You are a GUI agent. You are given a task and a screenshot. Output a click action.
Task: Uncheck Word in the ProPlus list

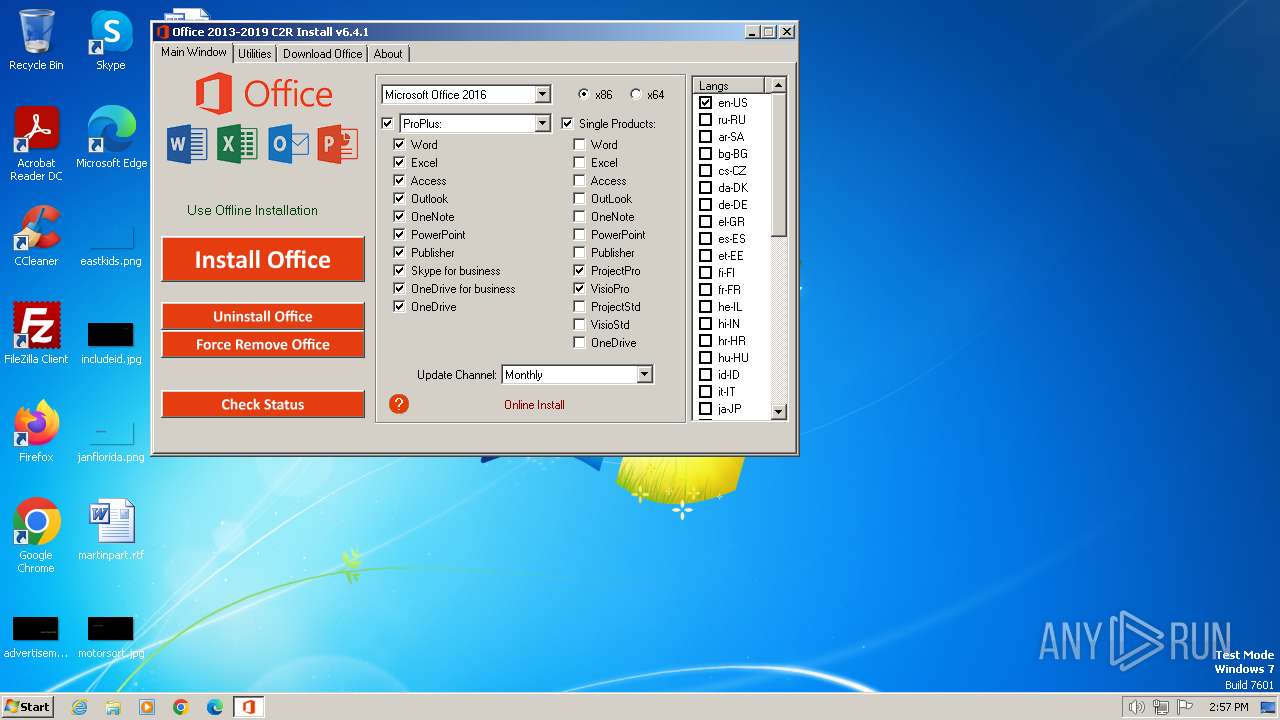coord(400,144)
